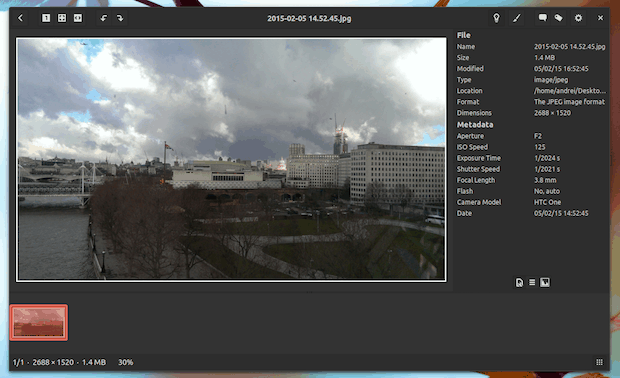Select the ISO Speed value 125
The height and width of the screenshot is (378, 620).
540,147
